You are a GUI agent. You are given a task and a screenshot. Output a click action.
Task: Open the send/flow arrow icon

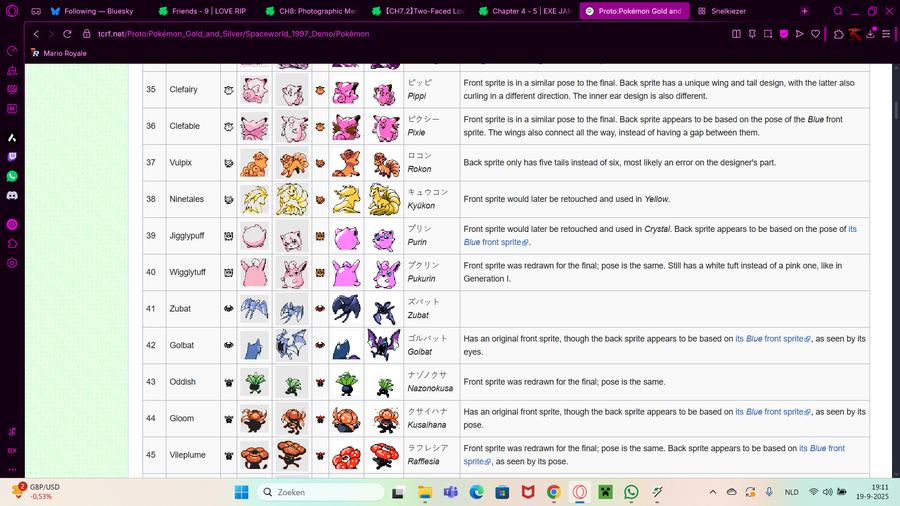tap(800, 34)
